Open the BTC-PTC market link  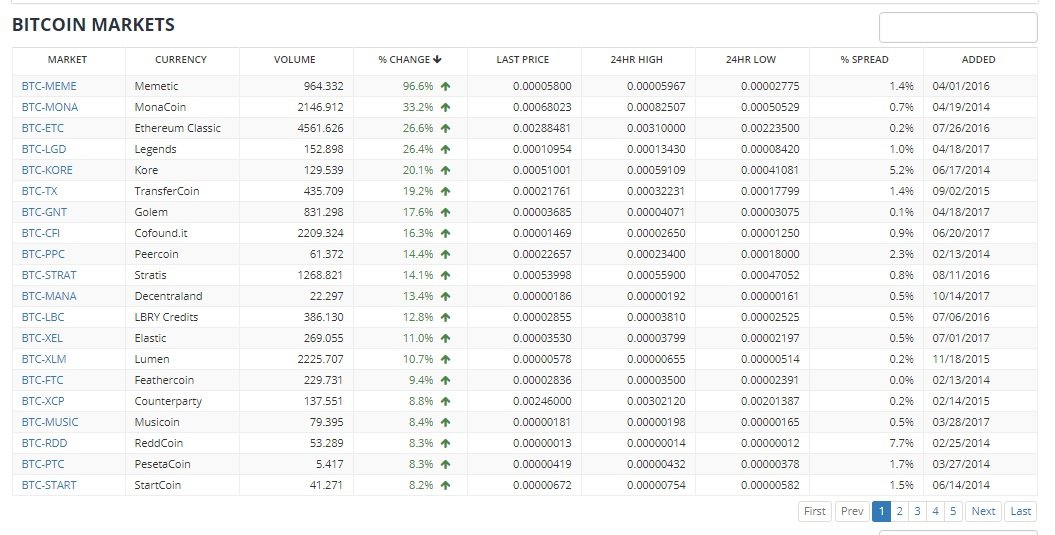coord(42,464)
